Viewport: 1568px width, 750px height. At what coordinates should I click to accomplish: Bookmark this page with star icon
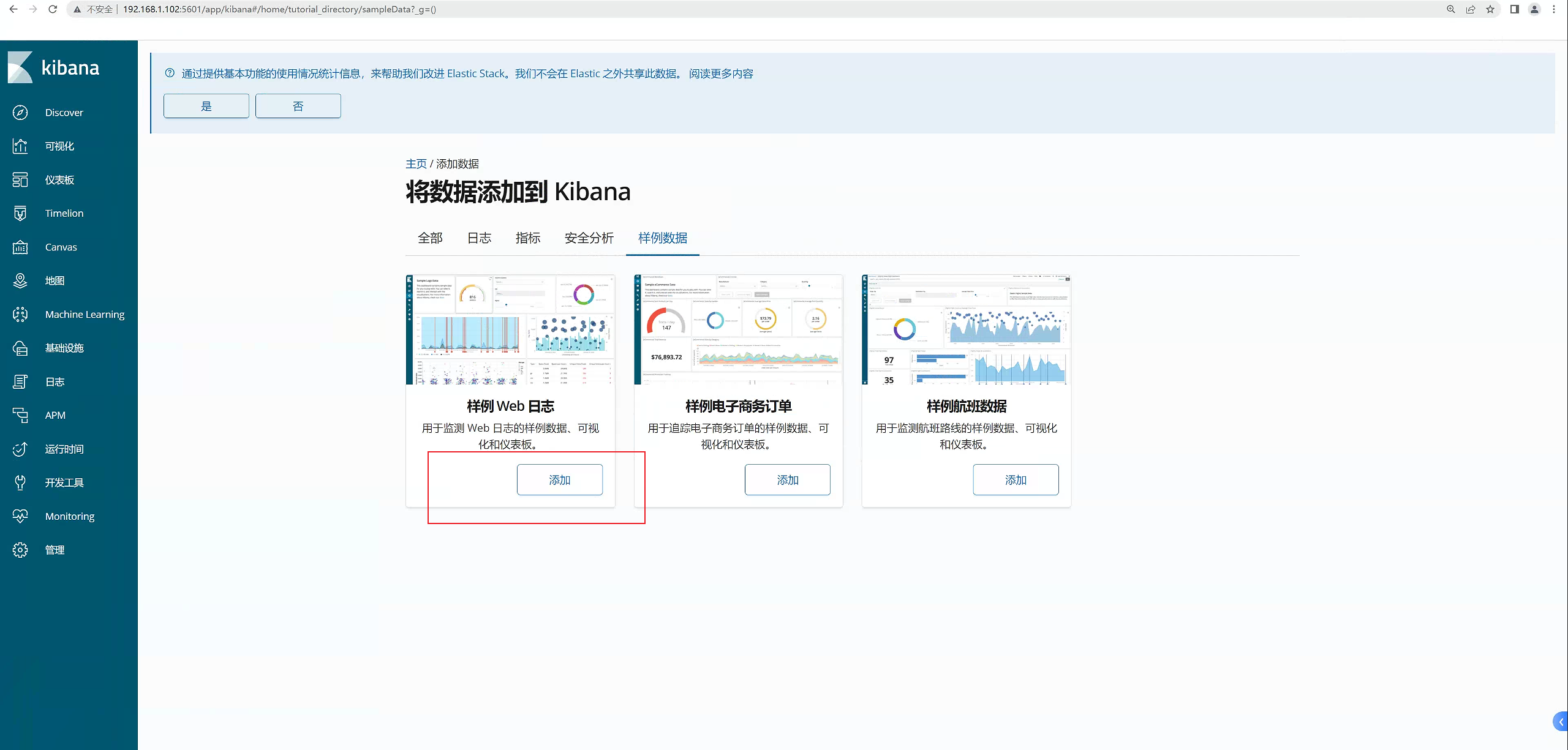pos(1490,9)
